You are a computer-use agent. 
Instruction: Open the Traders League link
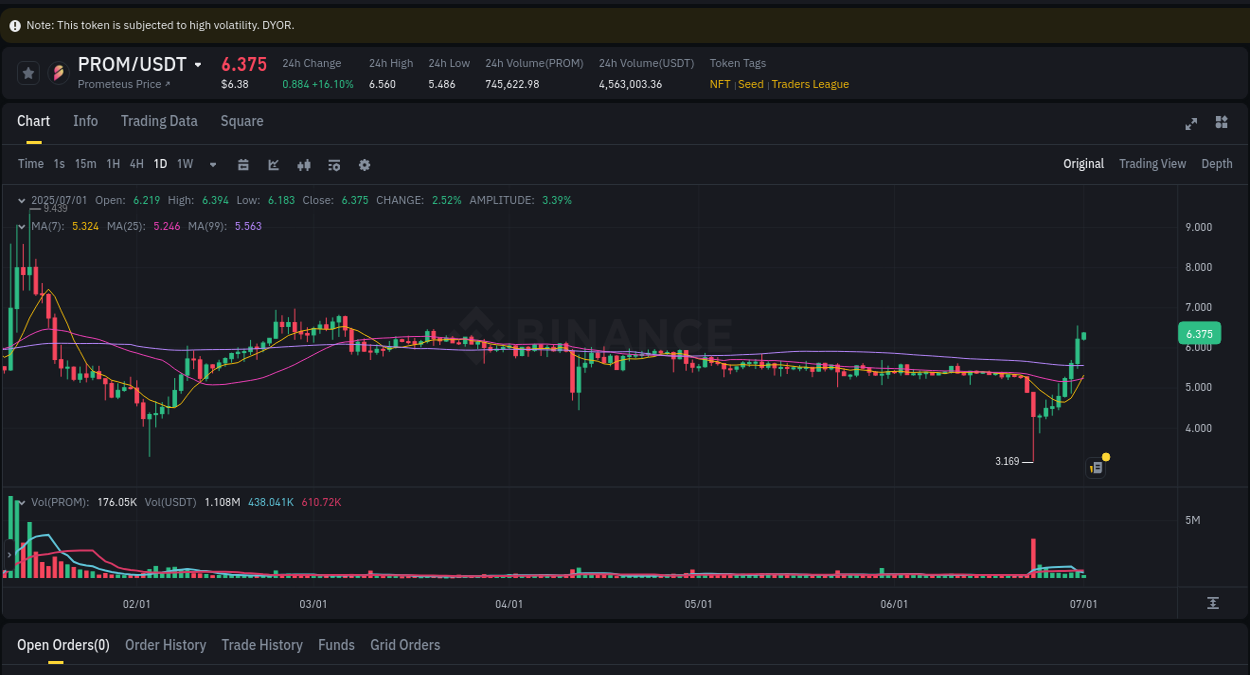[810, 84]
